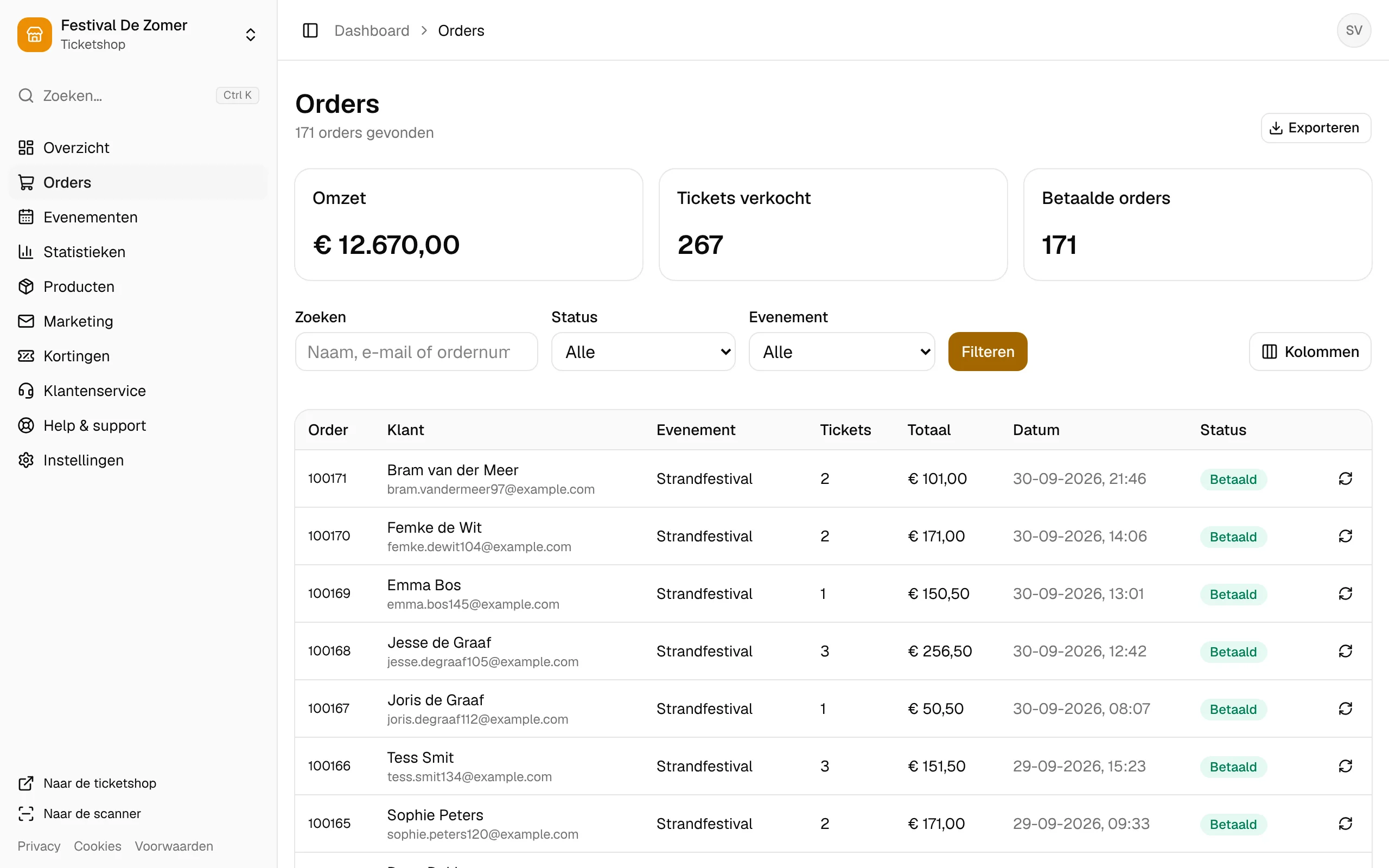Open the Evenement filter dropdown
1389x868 pixels.
(x=842, y=352)
